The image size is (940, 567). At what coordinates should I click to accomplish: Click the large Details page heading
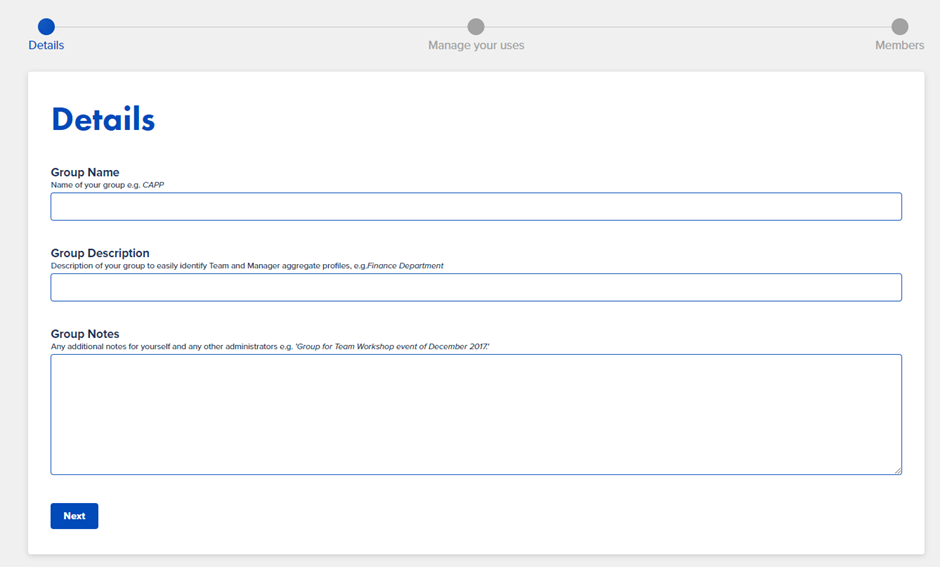103,119
